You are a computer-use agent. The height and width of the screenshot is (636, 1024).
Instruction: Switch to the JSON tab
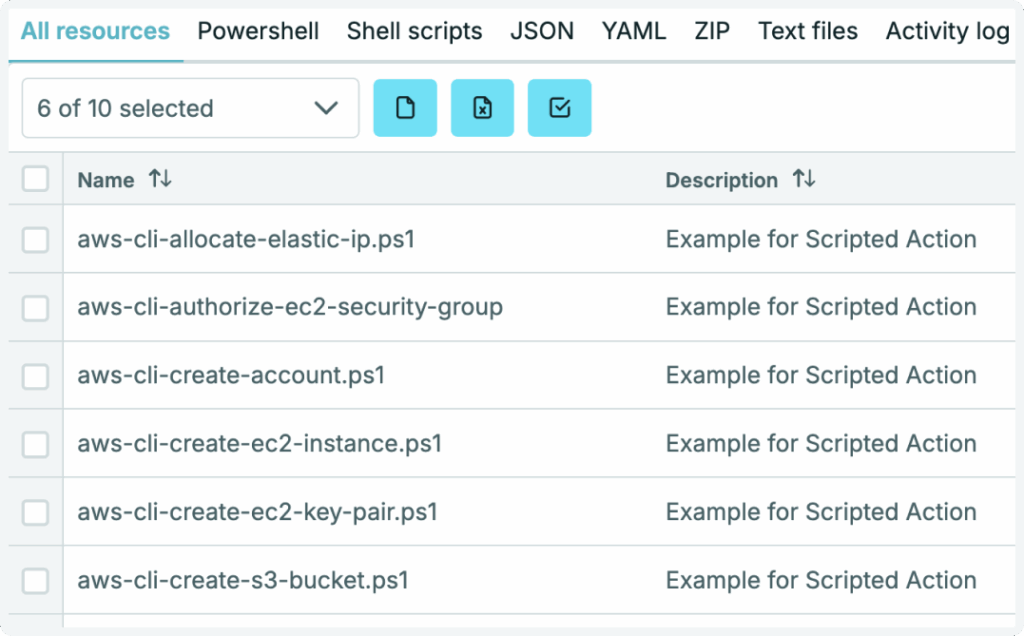click(x=542, y=31)
